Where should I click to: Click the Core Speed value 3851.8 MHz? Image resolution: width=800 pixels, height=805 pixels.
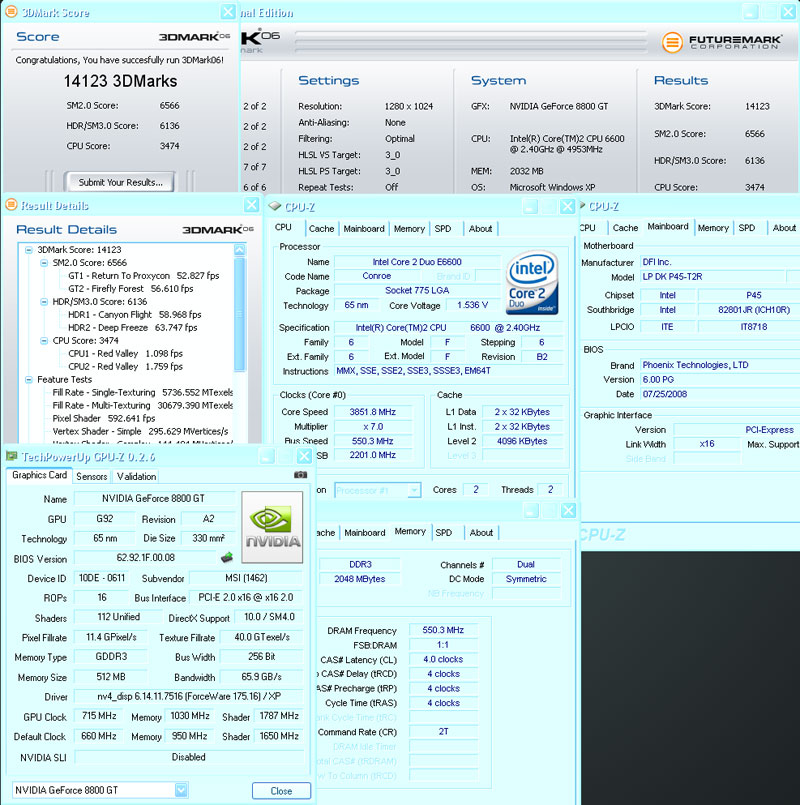(373, 412)
